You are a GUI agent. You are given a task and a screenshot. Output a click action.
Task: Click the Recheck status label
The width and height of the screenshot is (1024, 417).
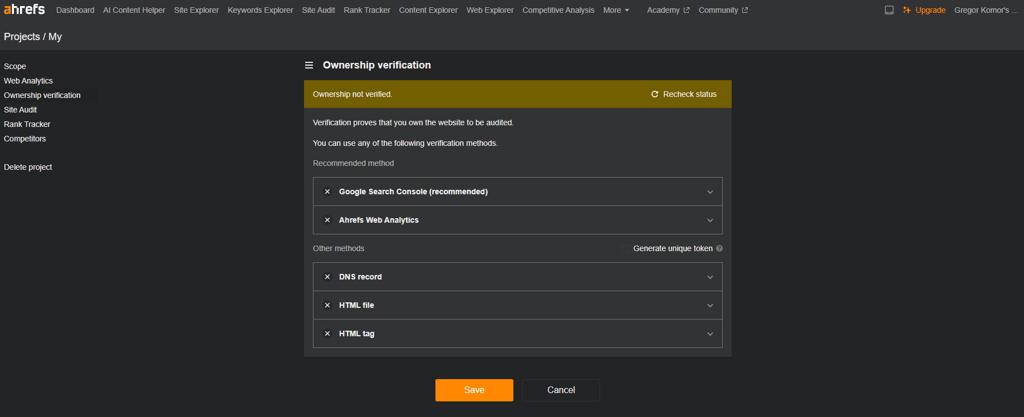pos(690,95)
